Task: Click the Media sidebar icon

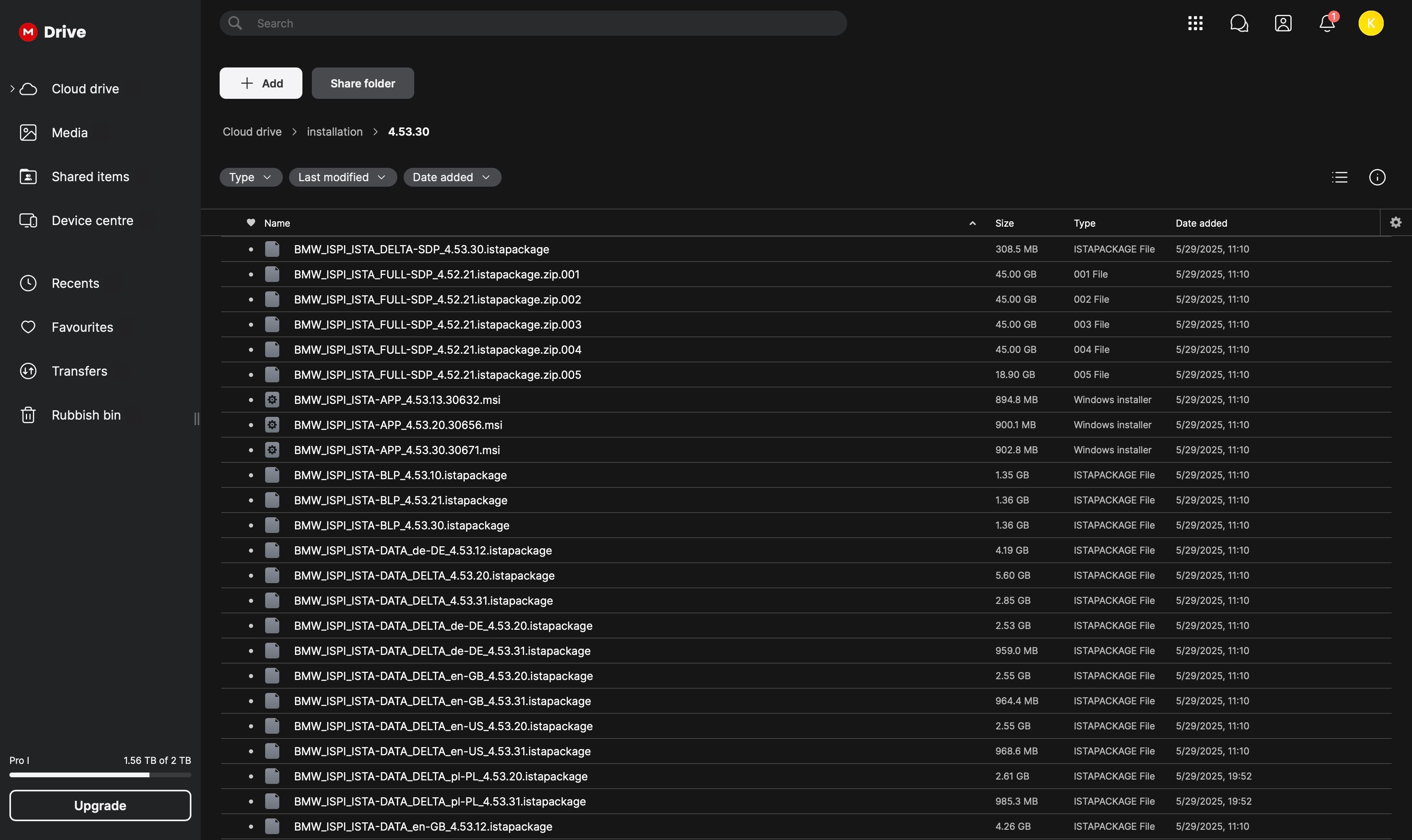Action: tap(28, 133)
